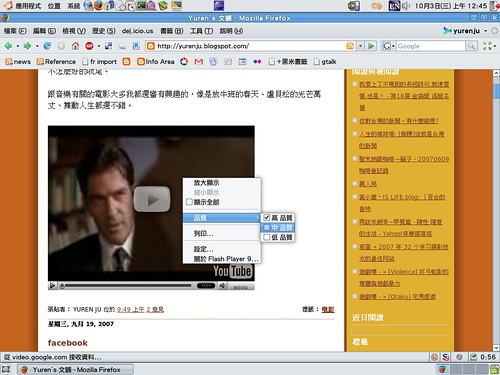Open the gtalk bookmark
This screenshot has width=500, height=375.
click(x=325, y=62)
